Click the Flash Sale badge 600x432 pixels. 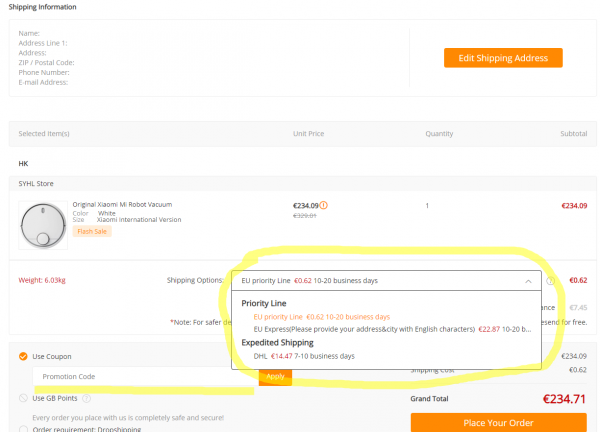click(91, 231)
